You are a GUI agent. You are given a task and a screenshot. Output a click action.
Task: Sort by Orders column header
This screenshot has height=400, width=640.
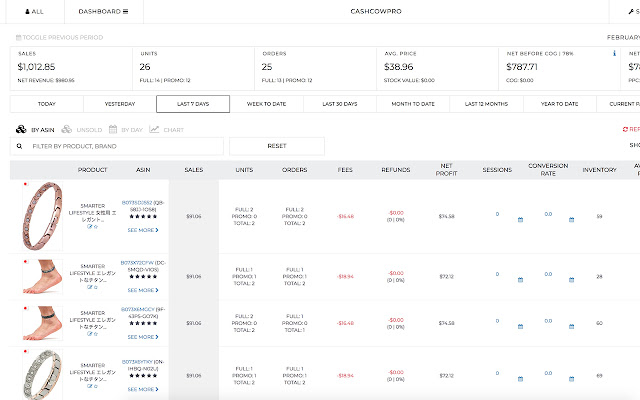click(294, 170)
